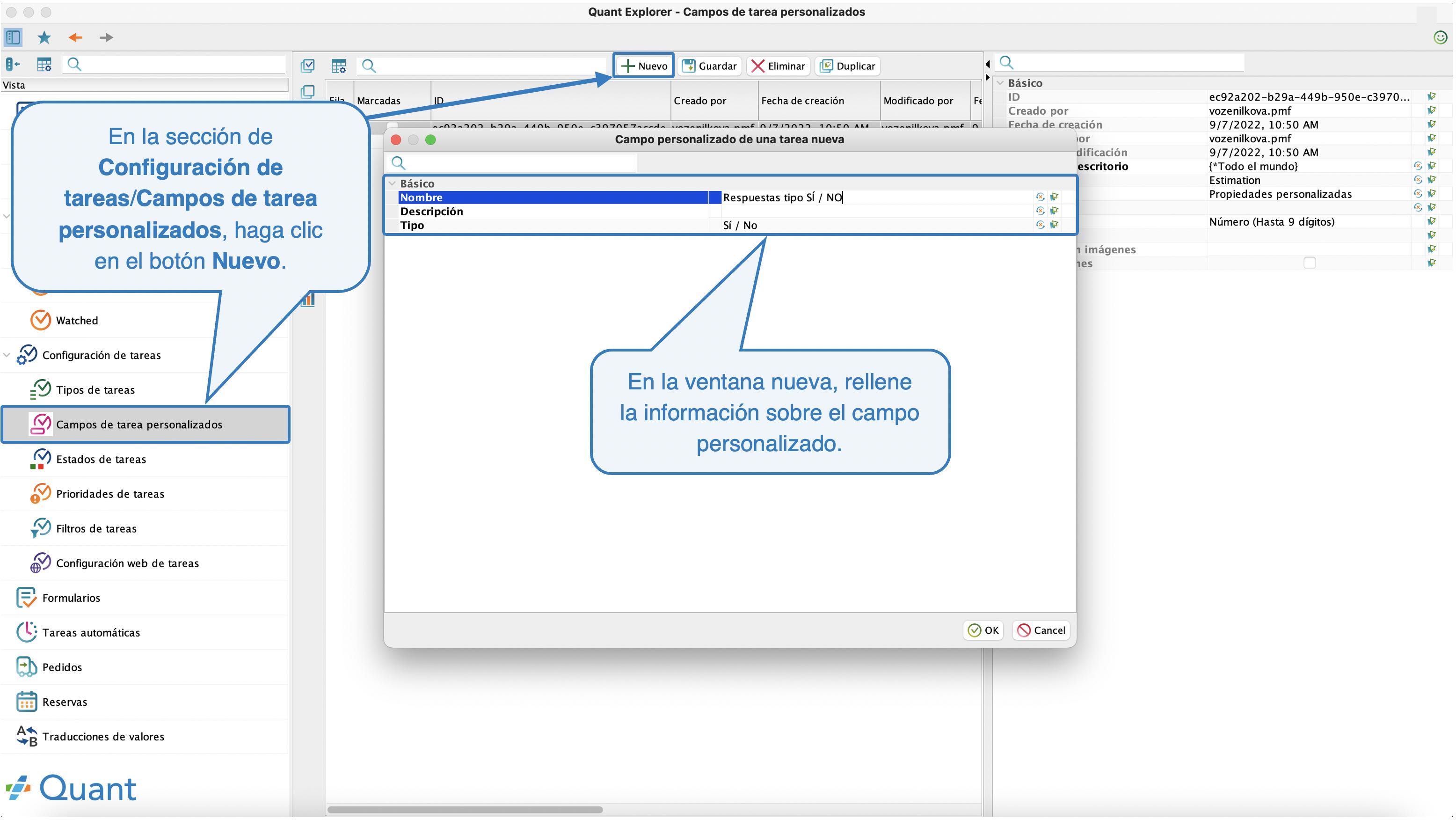The height and width of the screenshot is (820, 1456).
Task: Select Watched in the sidebar tree
Action: point(77,320)
